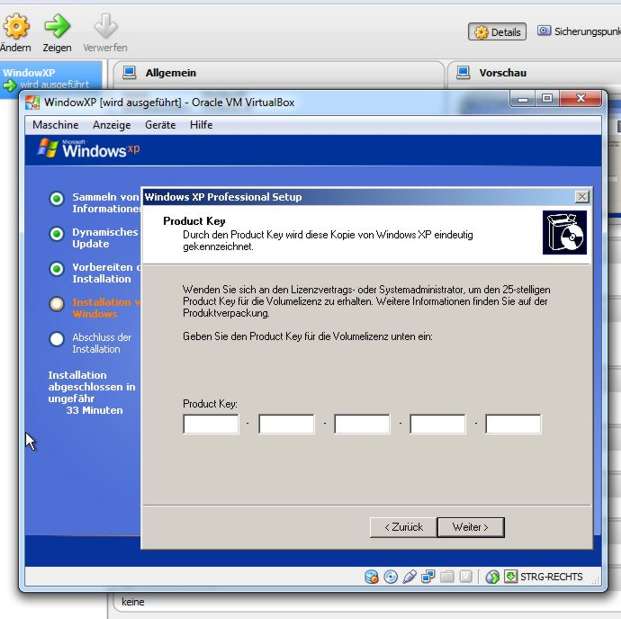Screen dimensions: 621x619
Task: Open the Hilfe menu
Action: tap(201, 125)
